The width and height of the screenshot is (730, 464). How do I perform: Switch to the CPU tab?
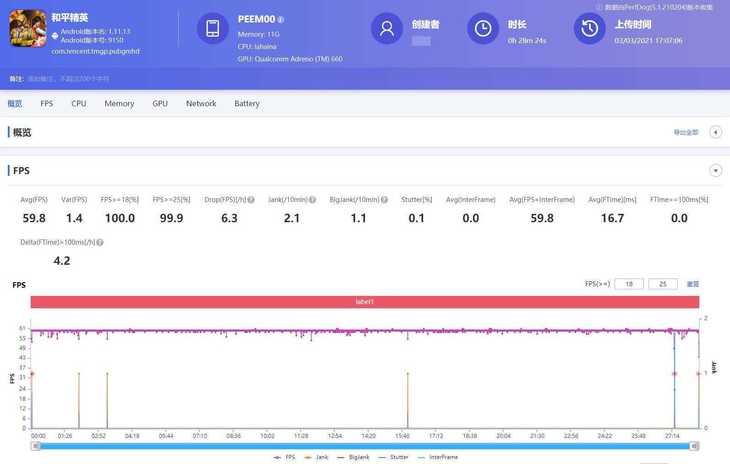[x=78, y=104]
